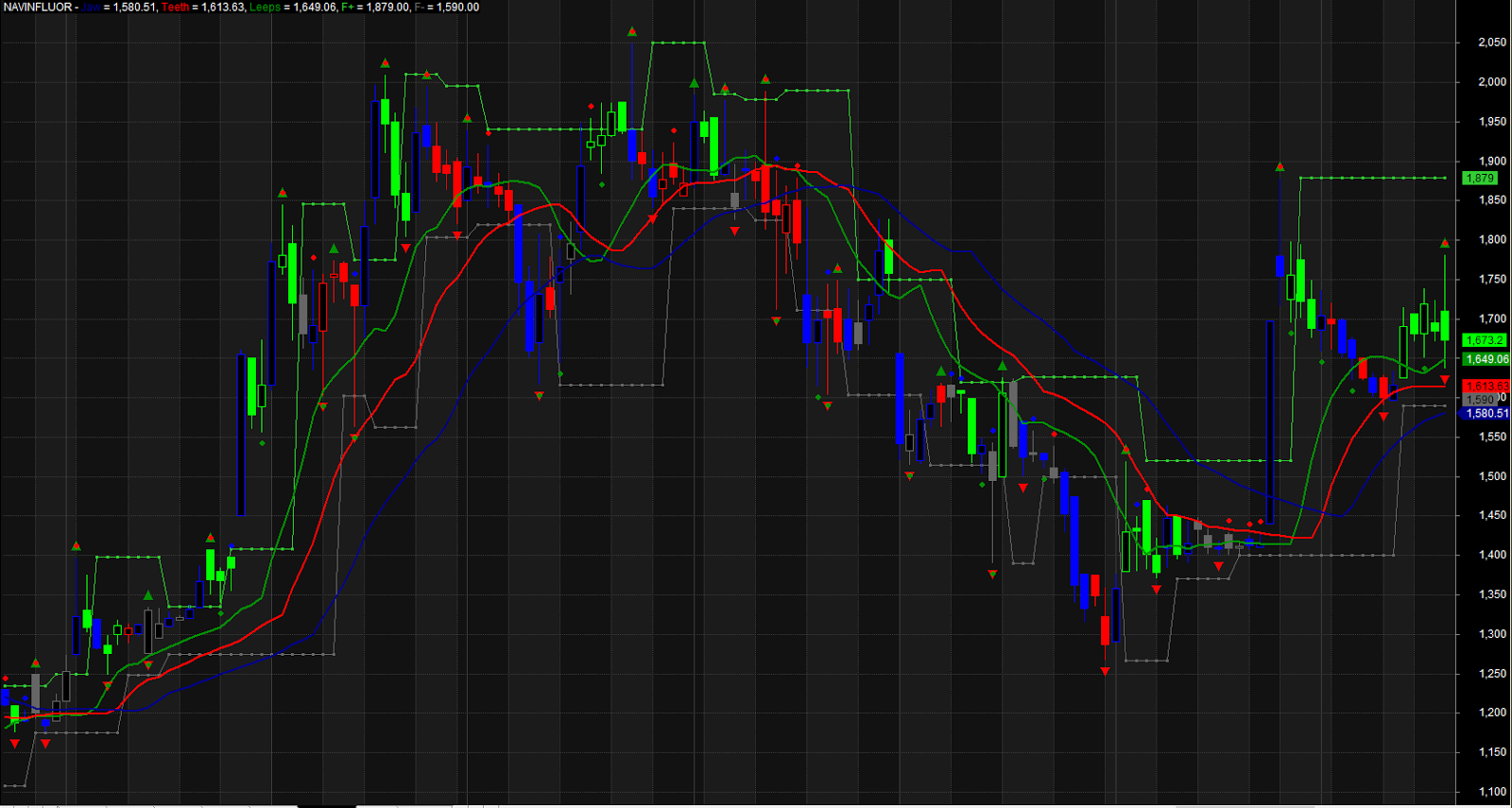The image size is (1512, 808).
Task: Click the 1,150 price axis label
Action: coord(1492,753)
